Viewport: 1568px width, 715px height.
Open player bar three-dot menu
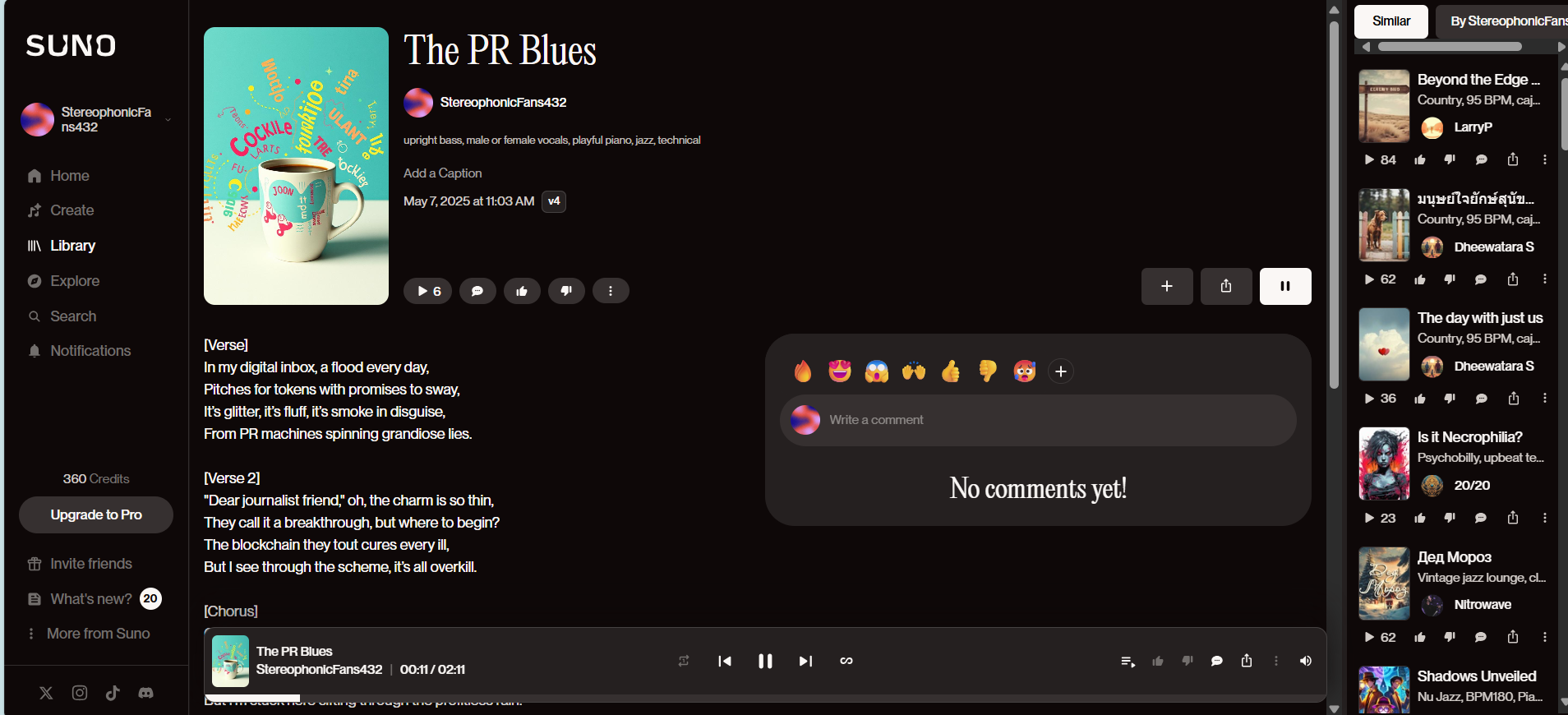(1276, 661)
